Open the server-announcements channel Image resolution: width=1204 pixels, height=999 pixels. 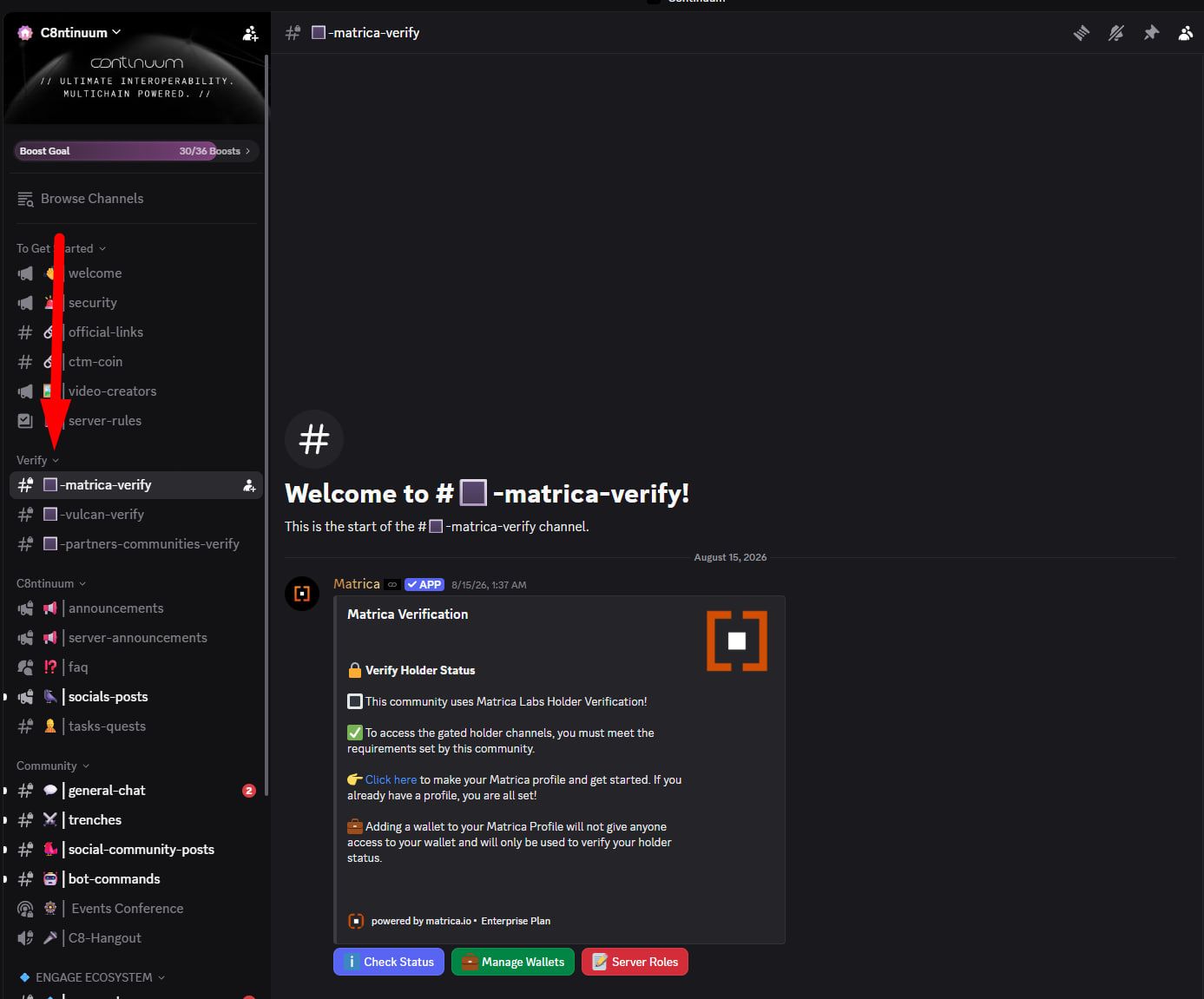point(136,638)
